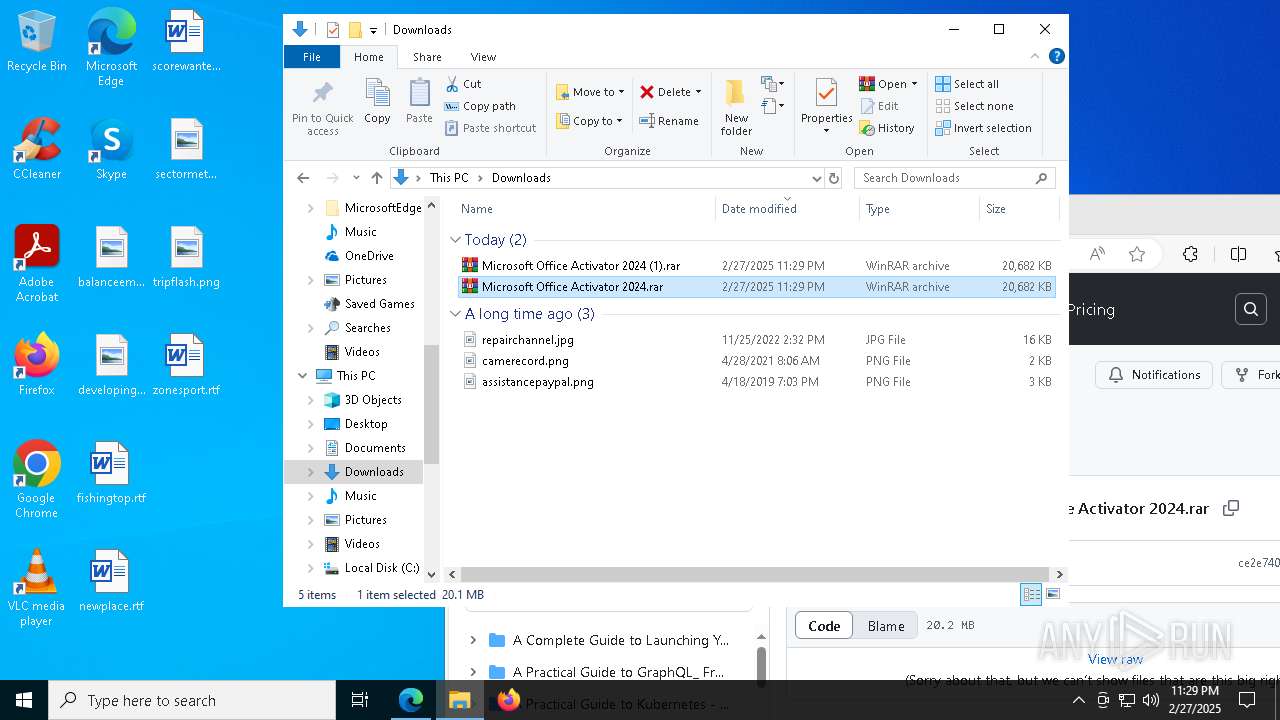The image size is (1280, 720).
Task: Open Delete dropdown arrow
Action: pyautogui.click(x=698, y=92)
